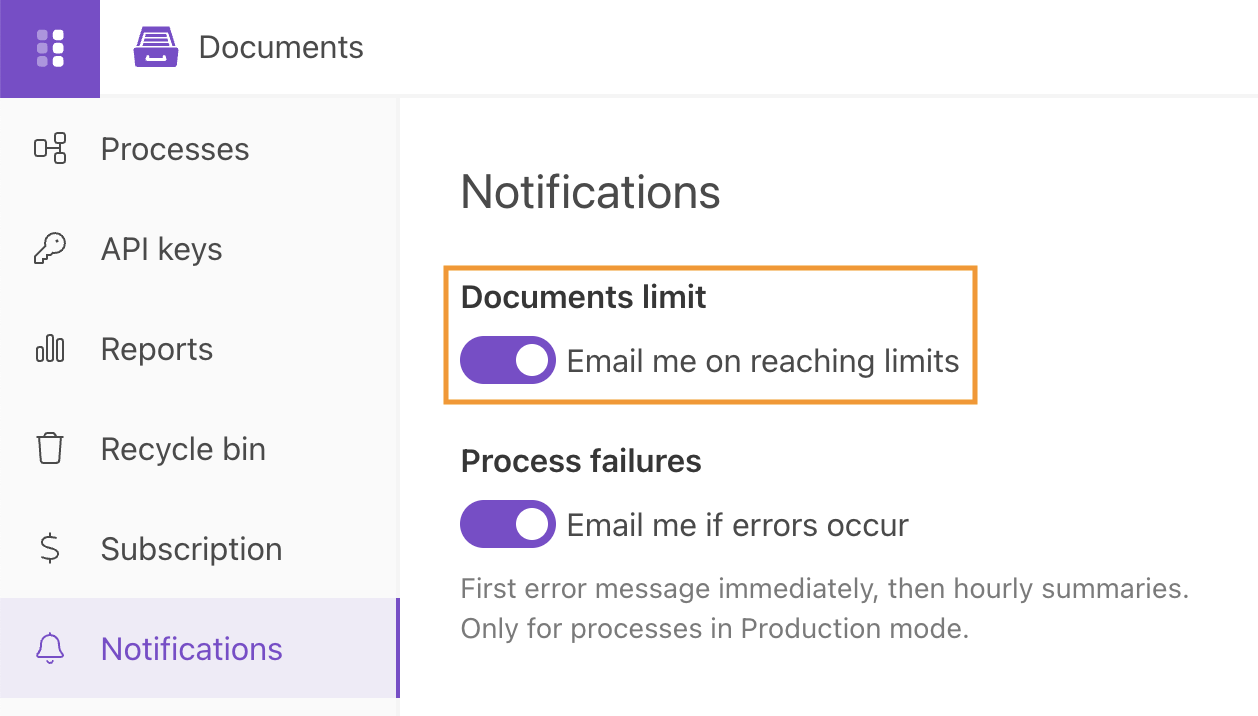
Task: Click the API keys key icon
Action: pyautogui.click(x=50, y=248)
